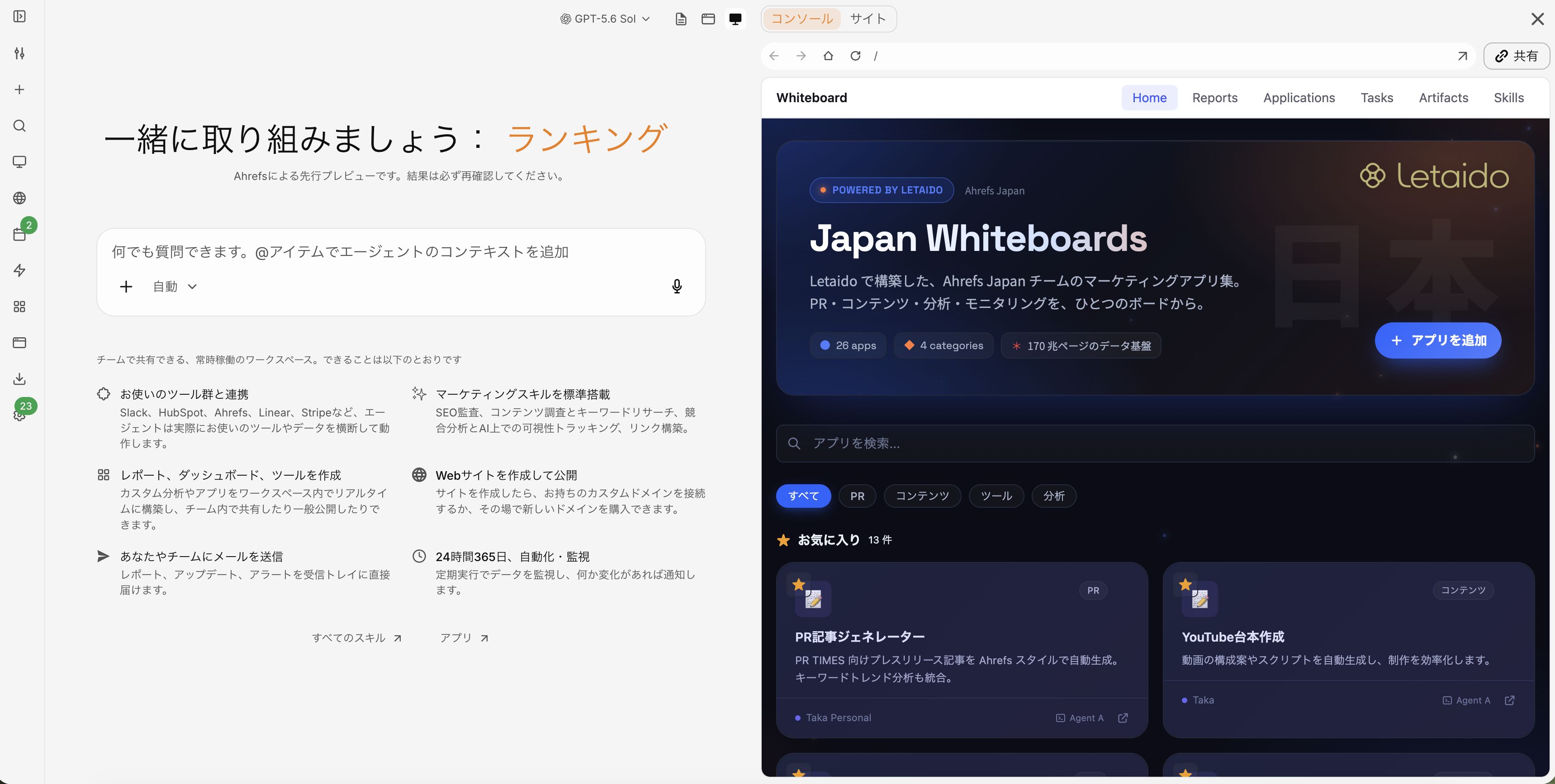This screenshot has width=1555, height=784.
Task: Open calendar icon with badge 2
Action: (19, 234)
